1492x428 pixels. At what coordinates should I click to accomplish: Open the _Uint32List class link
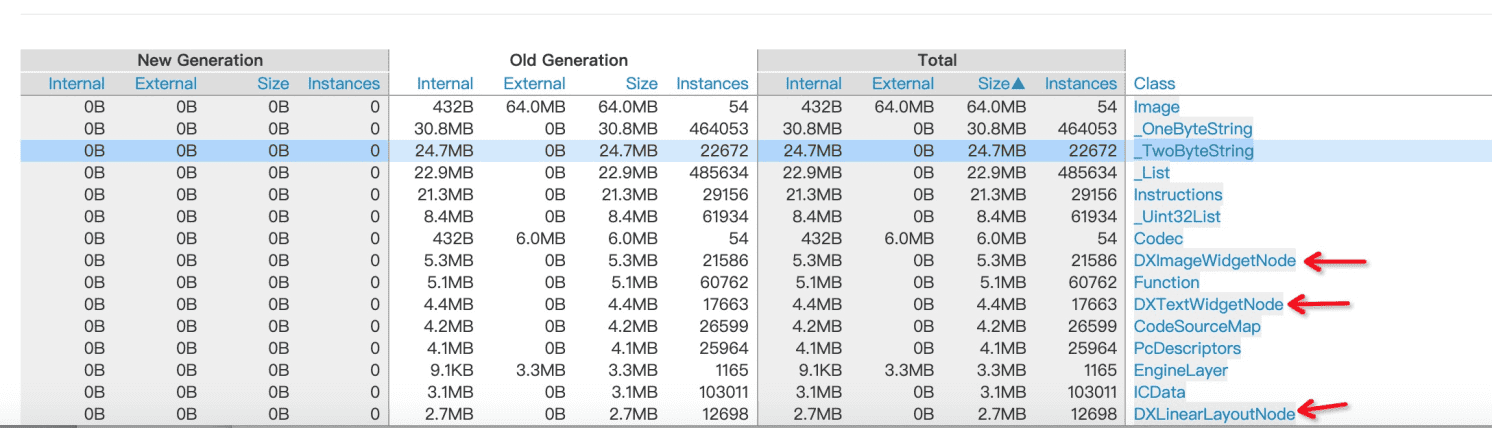[x=1176, y=217]
